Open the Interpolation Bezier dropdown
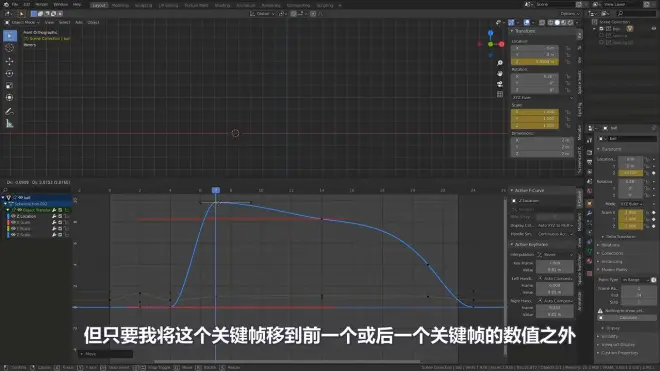 (555, 255)
